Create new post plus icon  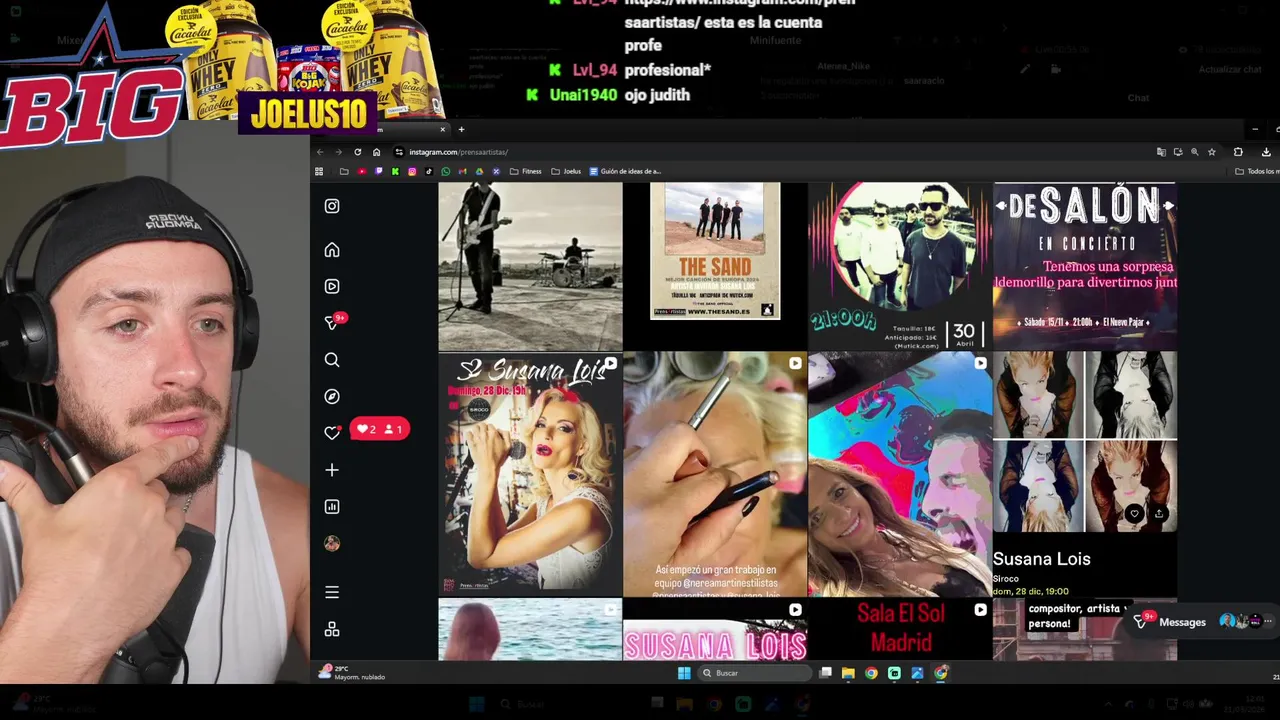pos(332,470)
